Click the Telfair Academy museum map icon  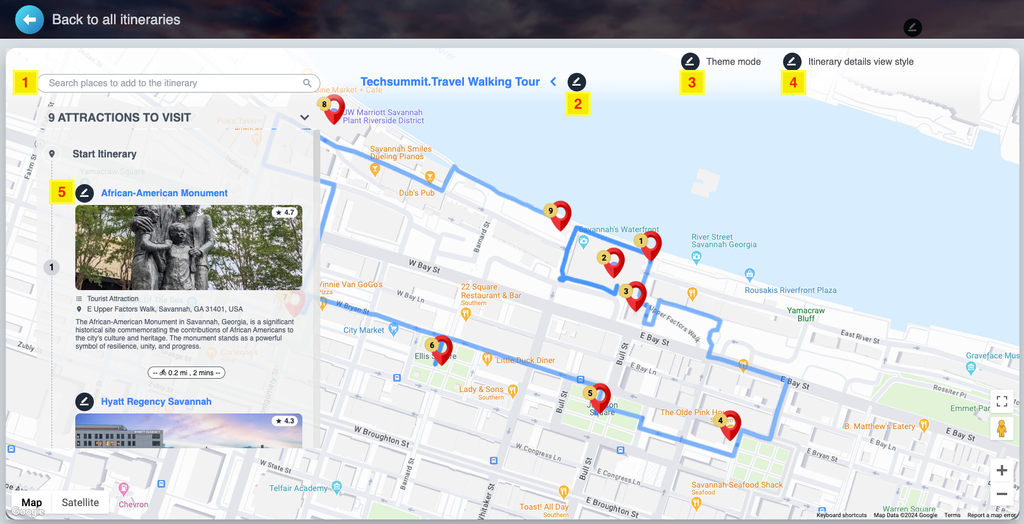point(336,487)
